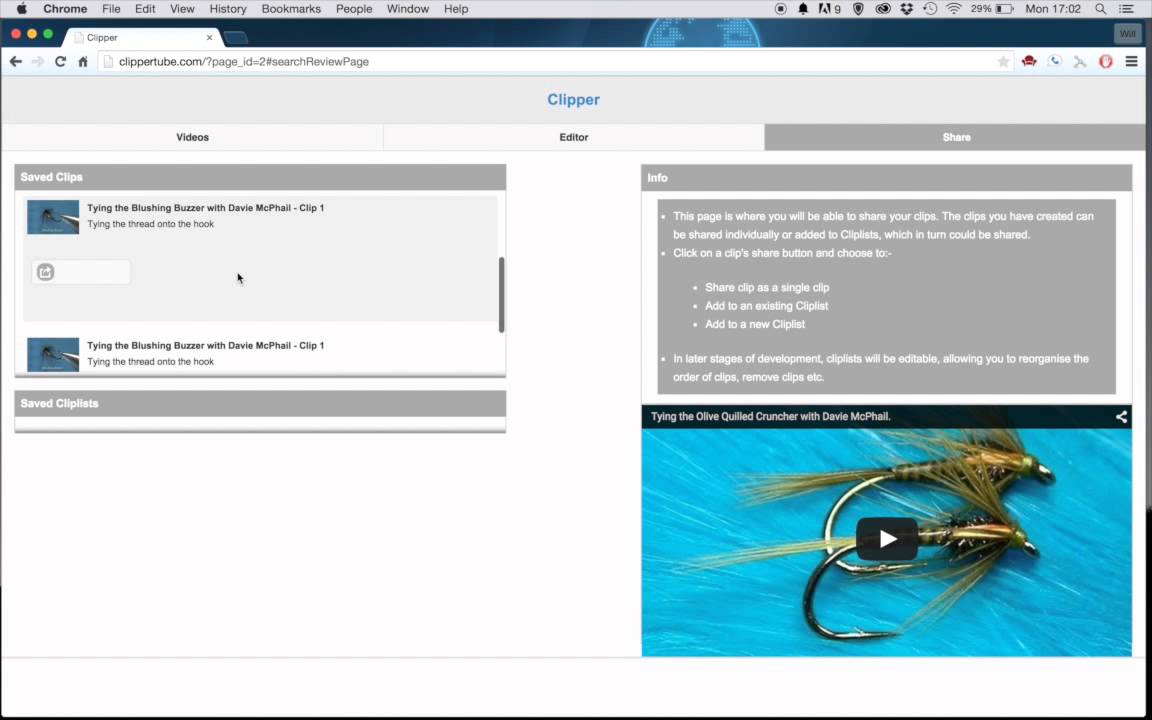Switch to the Editor tab
This screenshot has width=1152, height=720.
[574, 137]
